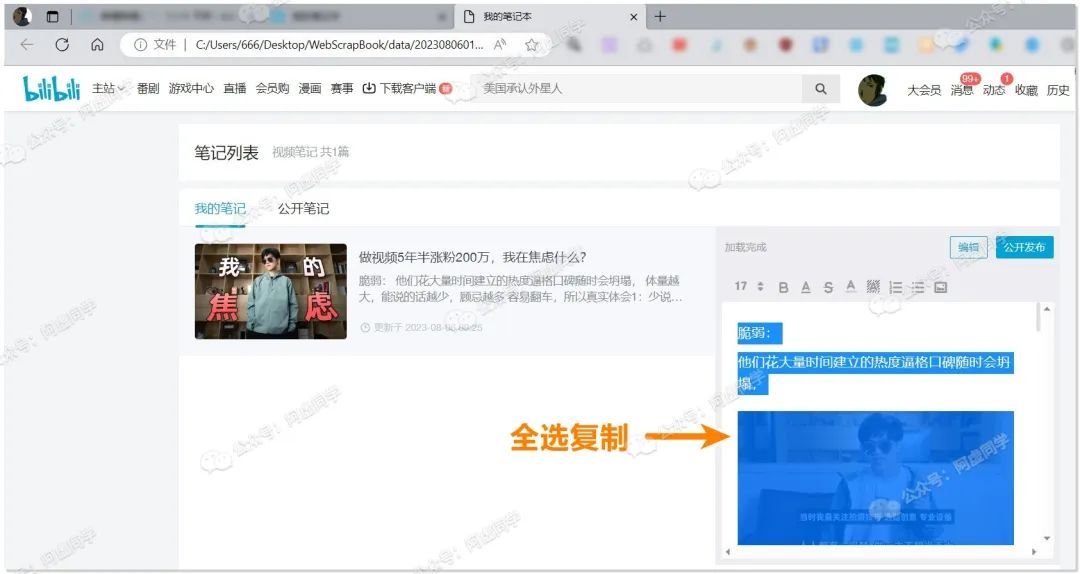Screen dimensions: 1080x574
Task: Toggle strikethrough formatting in note editor
Action: coord(828,287)
